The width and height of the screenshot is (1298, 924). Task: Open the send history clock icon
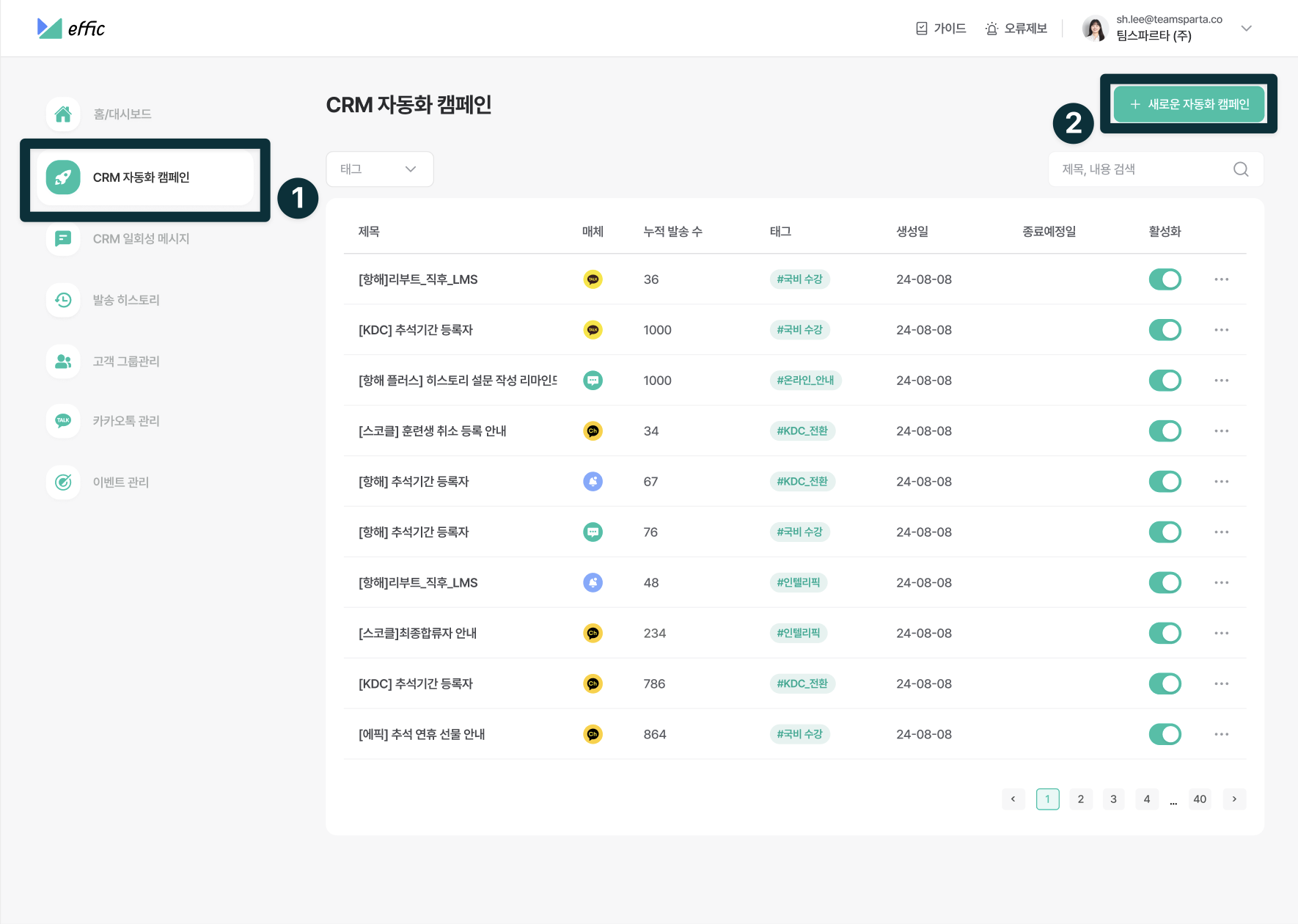[63, 300]
